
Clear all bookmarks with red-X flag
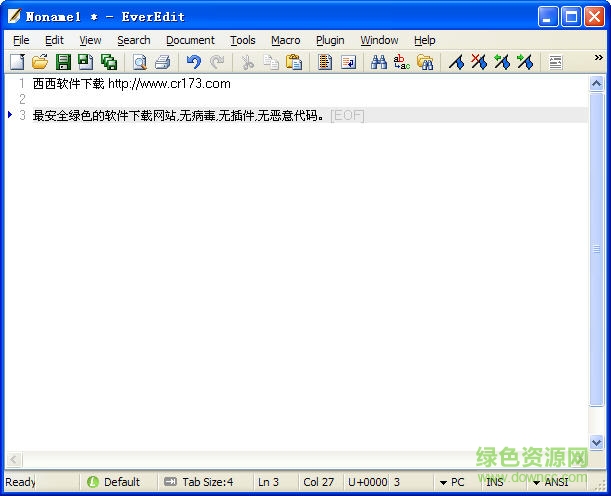coord(479,62)
